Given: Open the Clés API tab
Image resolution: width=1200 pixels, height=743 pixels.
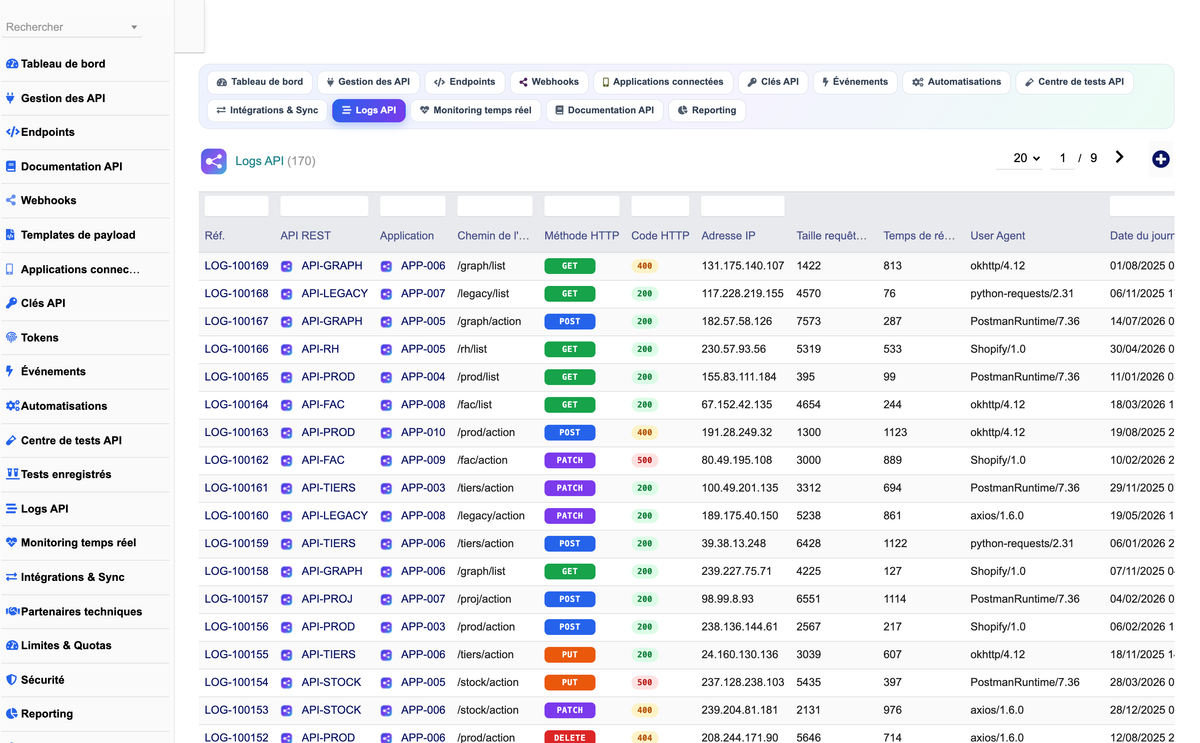Looking at the screenshot, I should click(773, 82).
